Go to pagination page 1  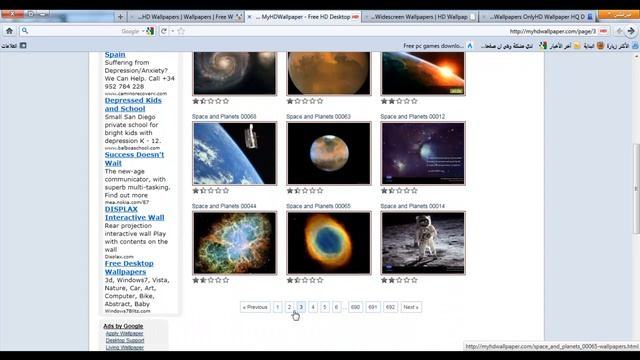(278, 307)
